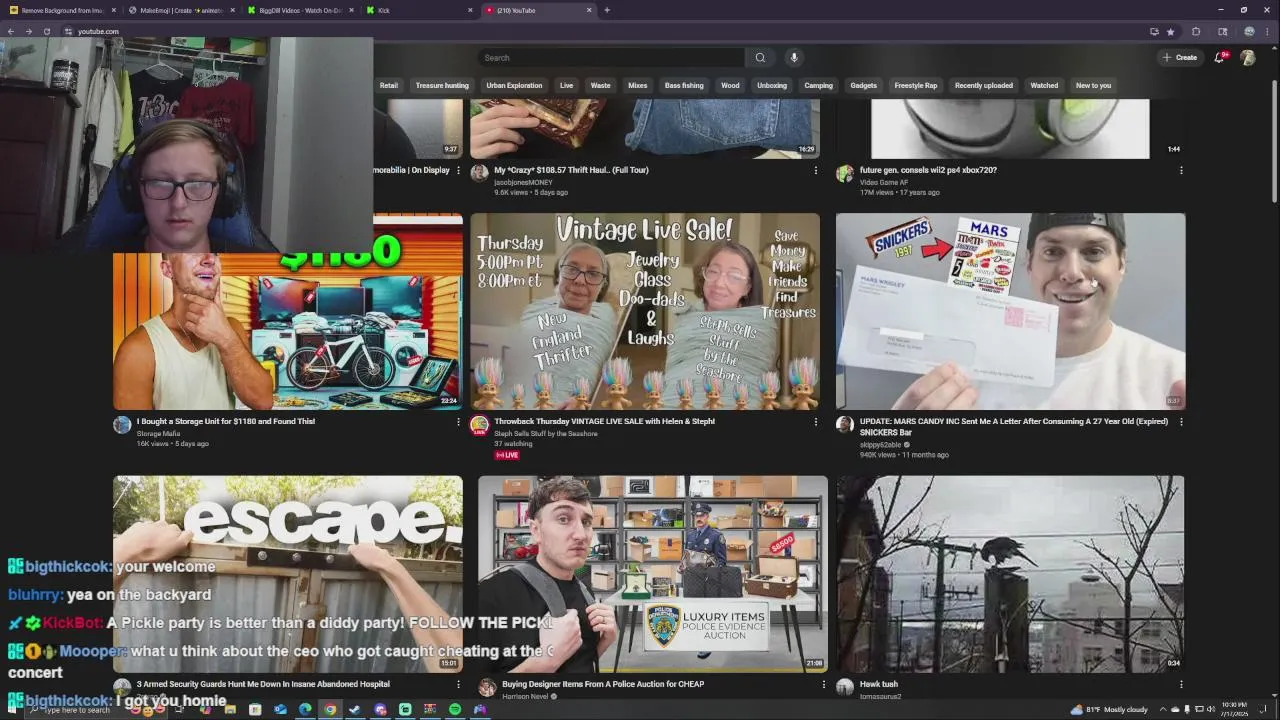Select the Retail filter chip
Image resolution: width=1280 pixels, height=720 pixels.
389,86
